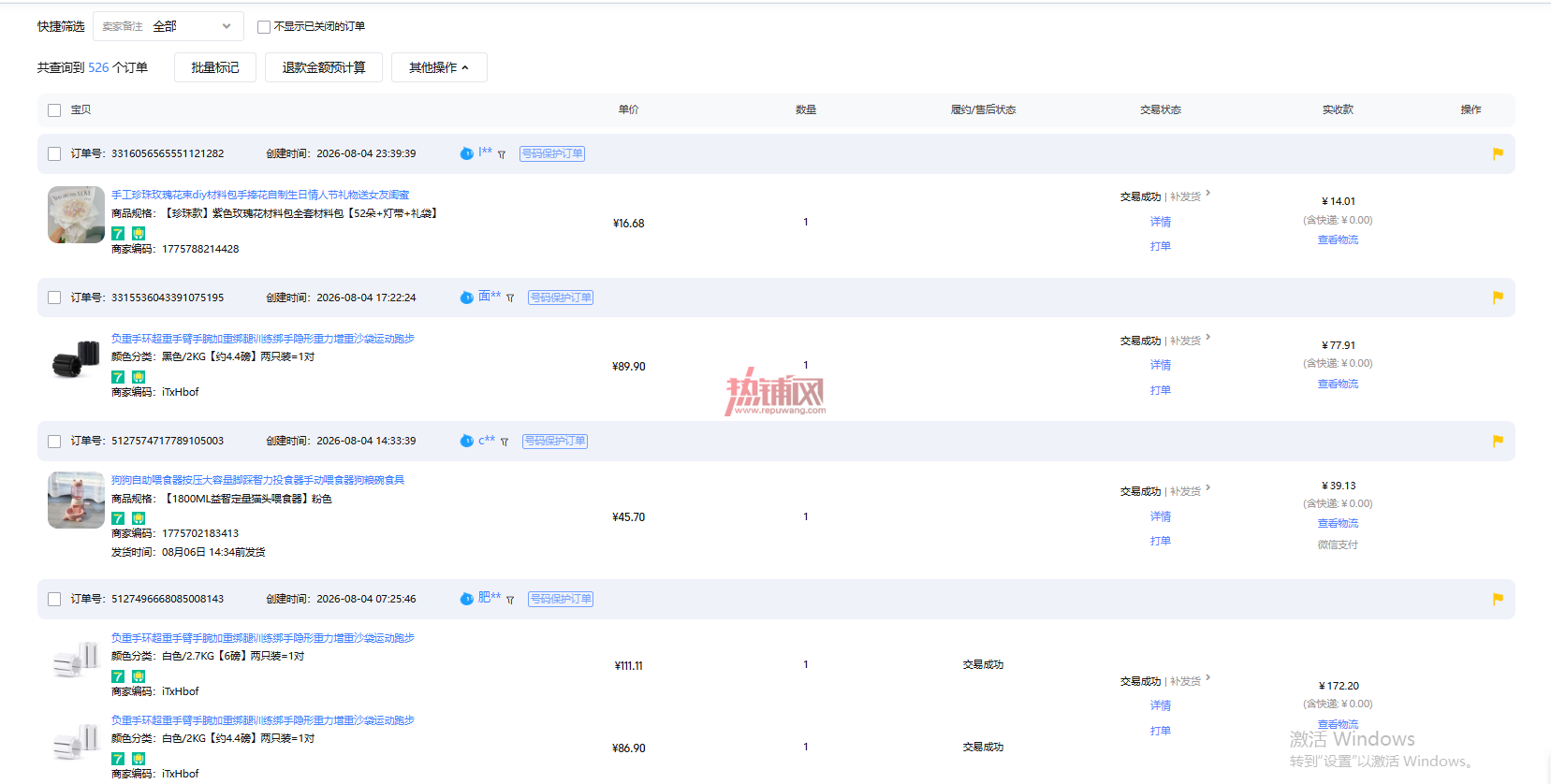The image size is (1551, 784).
Task: Click the blue chat icon beside buyer 肥**
Action: (x=467, y=599)
